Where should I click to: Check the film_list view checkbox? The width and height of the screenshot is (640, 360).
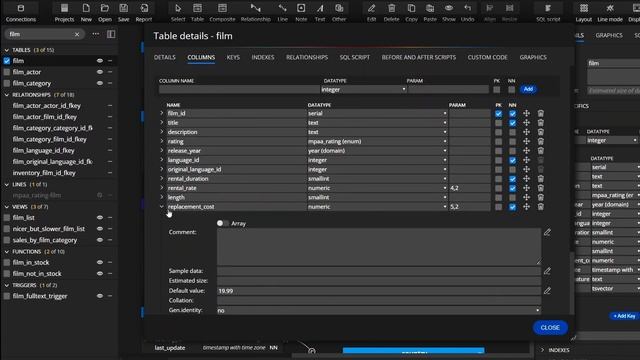tap(7, 218)
